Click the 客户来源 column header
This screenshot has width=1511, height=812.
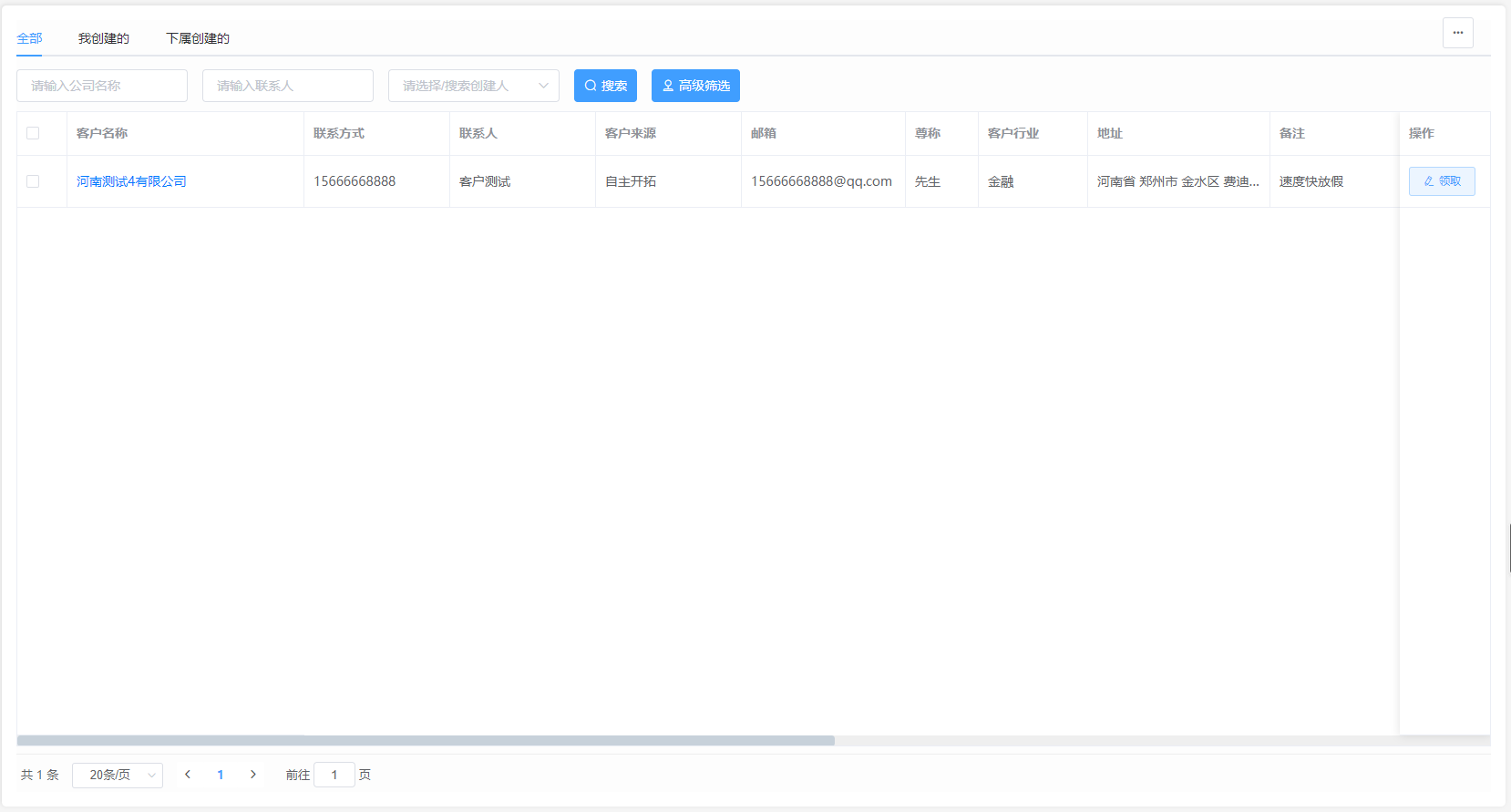[x=631, y=133]
